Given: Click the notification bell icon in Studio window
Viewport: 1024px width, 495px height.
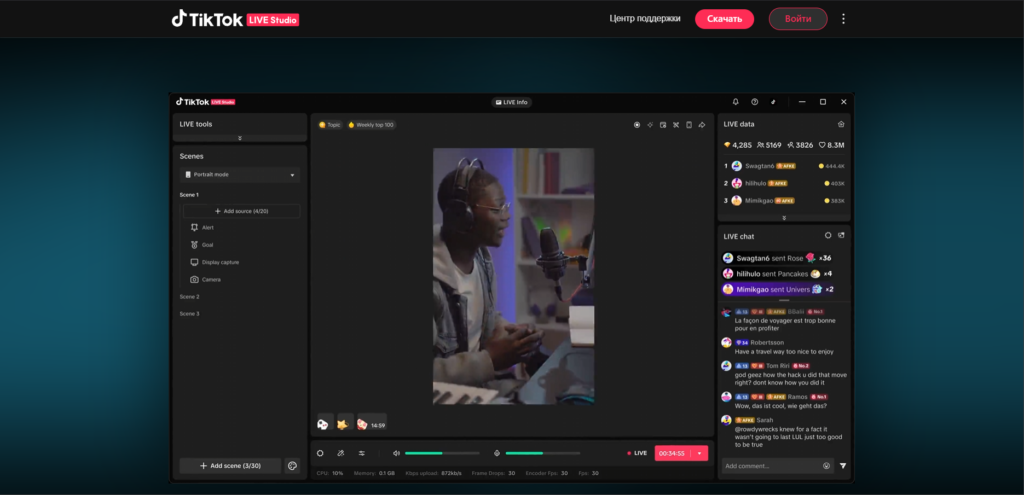Looking at the screenshot, I should click(735, 102).
